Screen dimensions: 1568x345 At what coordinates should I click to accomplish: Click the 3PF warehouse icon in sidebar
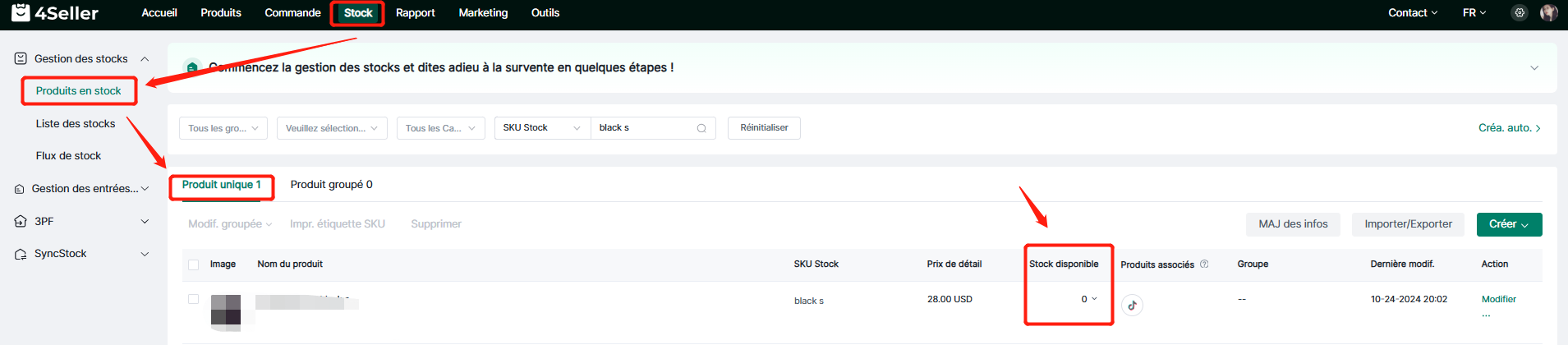tap(21, 222)
